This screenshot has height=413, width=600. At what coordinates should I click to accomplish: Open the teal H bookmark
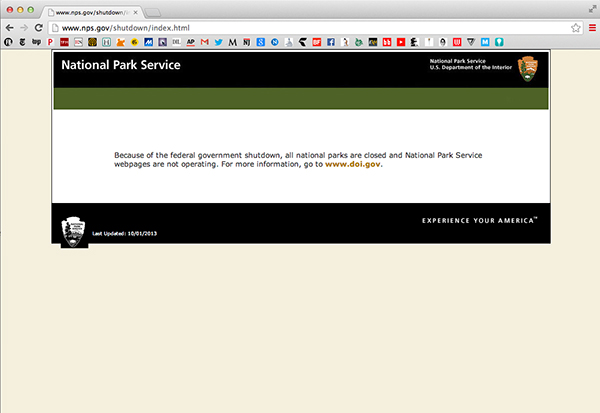pos(106,42)
